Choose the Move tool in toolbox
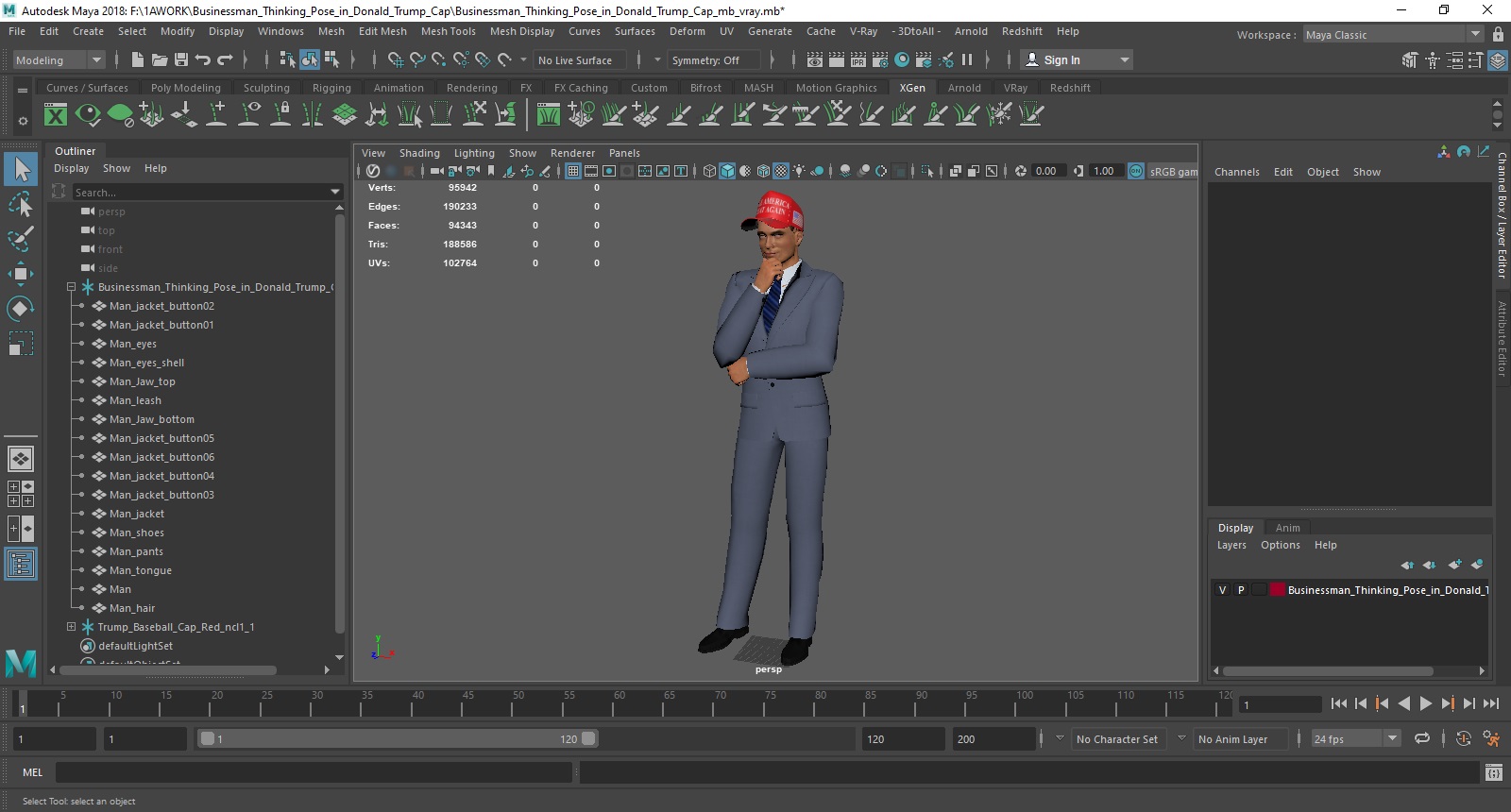 click(21, 274)
